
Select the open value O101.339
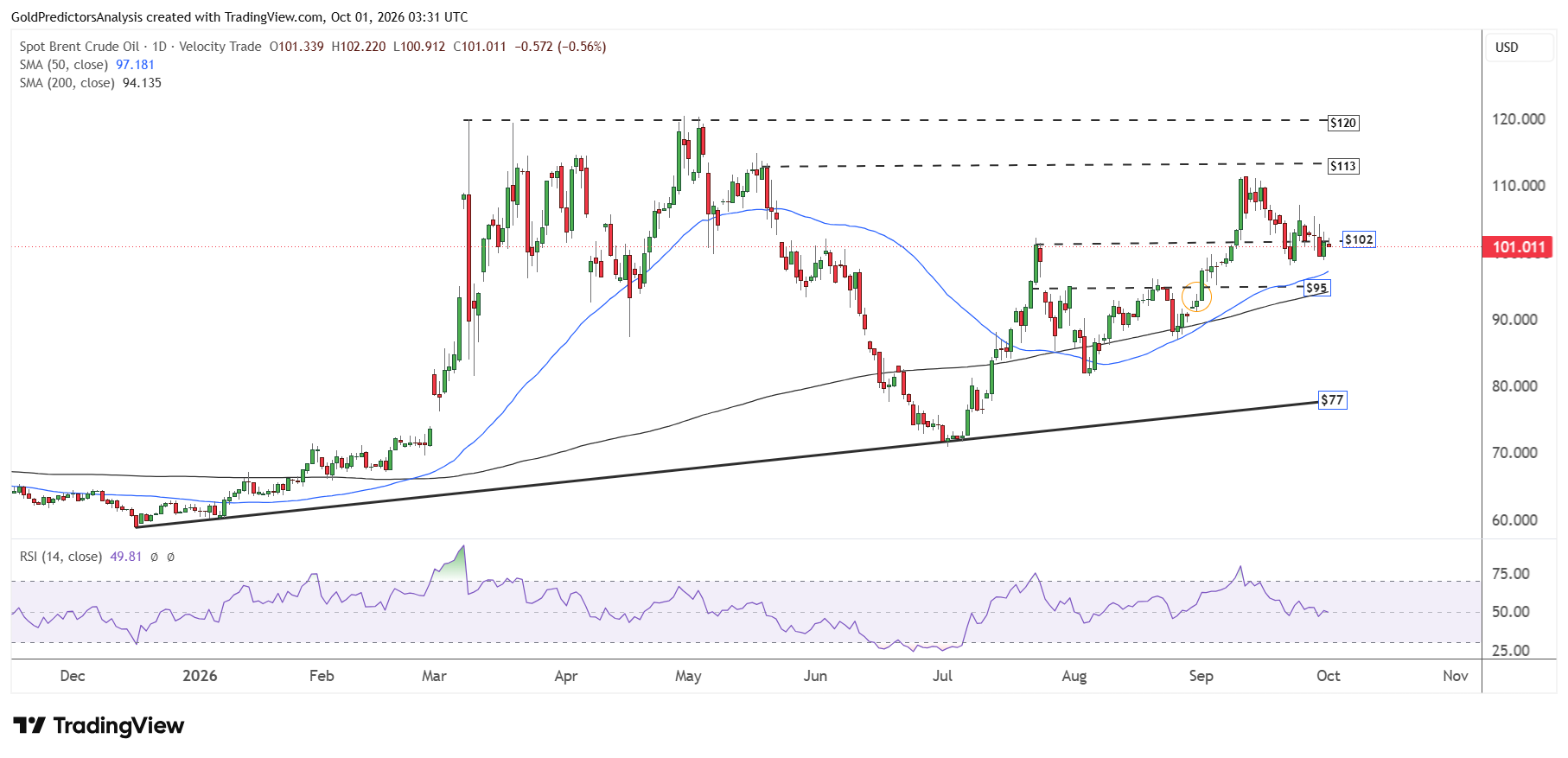click(296, 47)
